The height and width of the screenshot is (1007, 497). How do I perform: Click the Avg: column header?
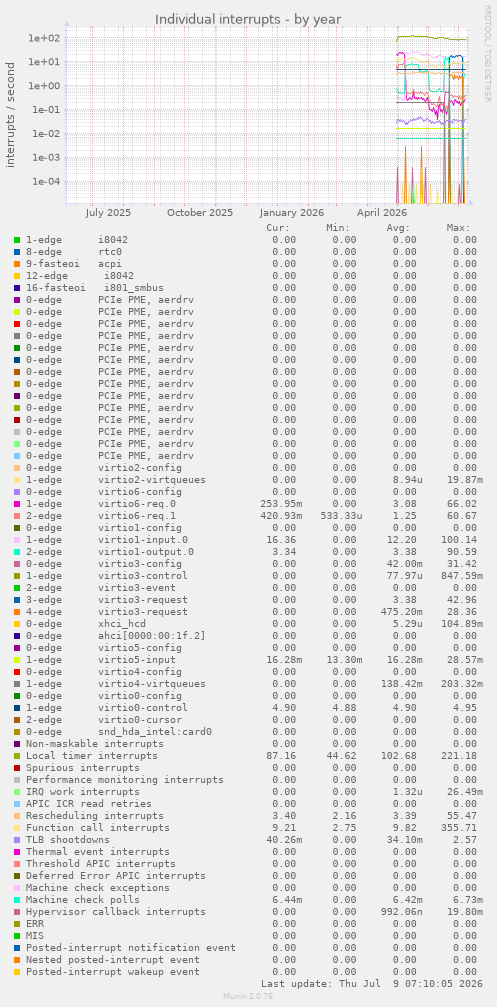tap(399, 228)
